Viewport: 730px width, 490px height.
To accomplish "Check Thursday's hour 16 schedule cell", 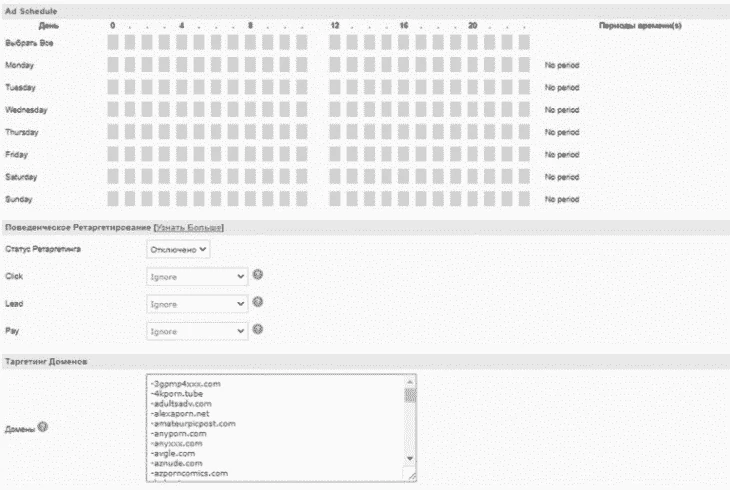I will click(404, 132).
